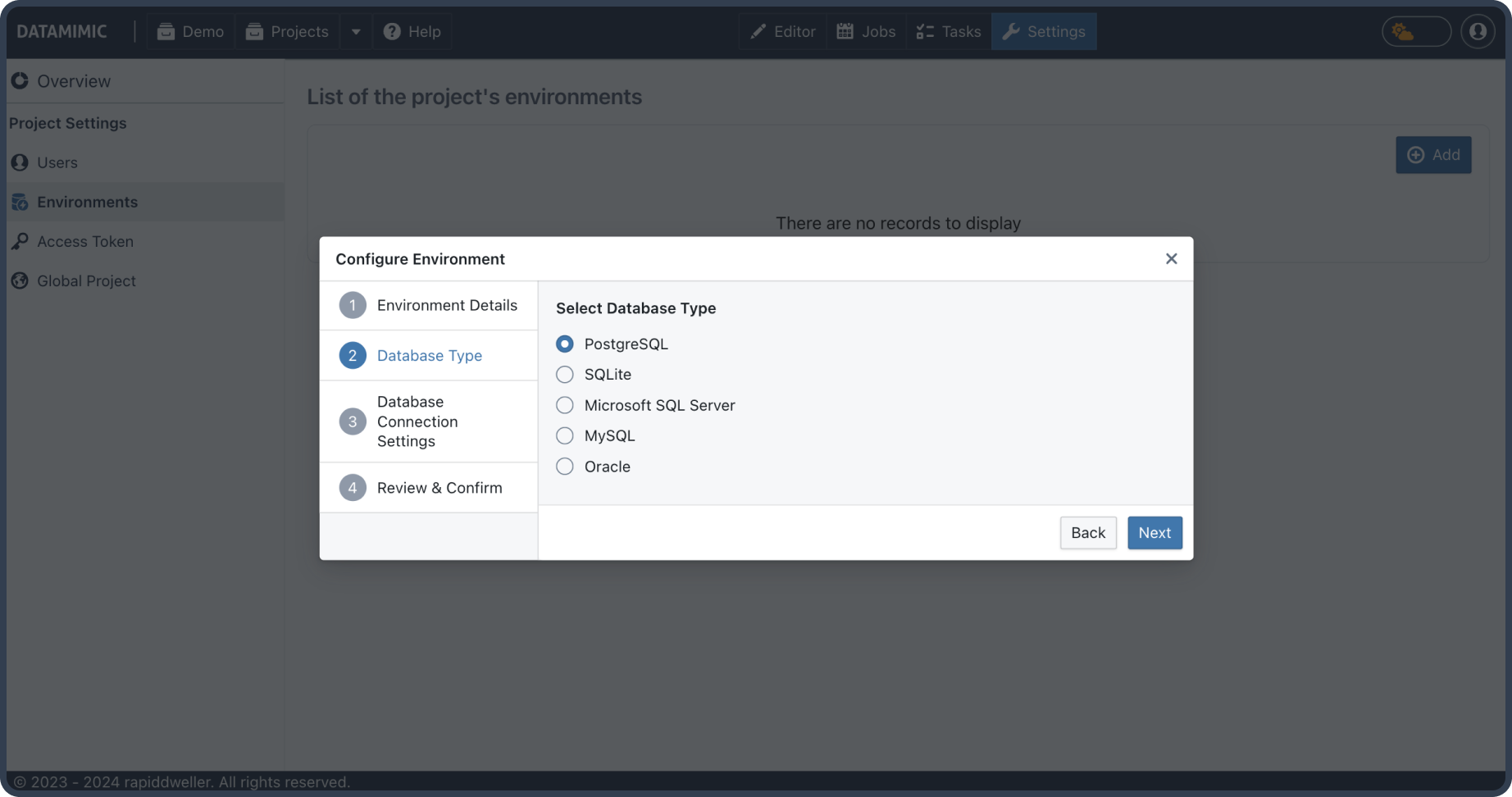Image resolution: width=1512 pixels, height=797 pixels.
Task: Click the Global Project globe icon
Action: click(x=20, y=280)
